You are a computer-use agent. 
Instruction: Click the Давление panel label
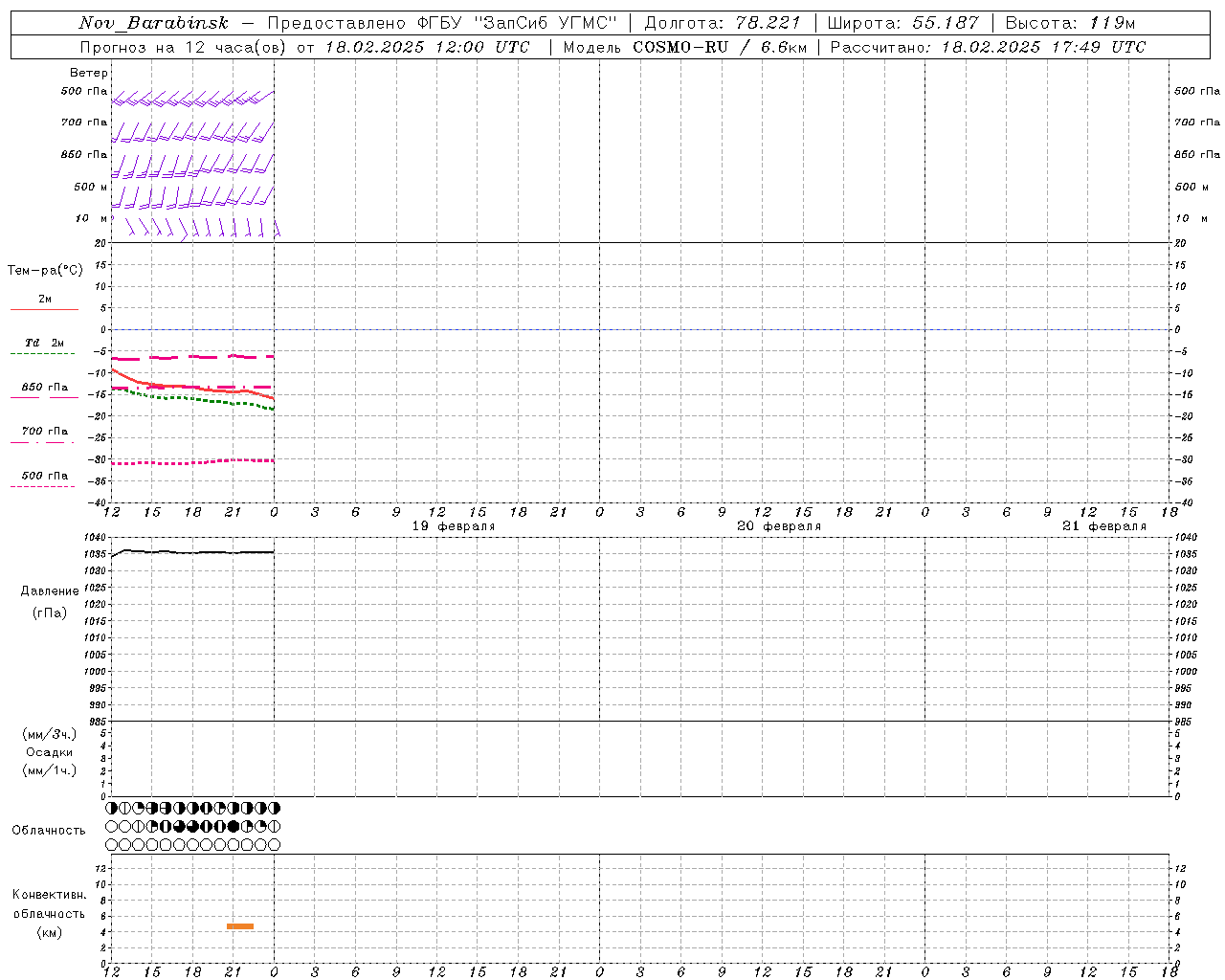(50, 591)
